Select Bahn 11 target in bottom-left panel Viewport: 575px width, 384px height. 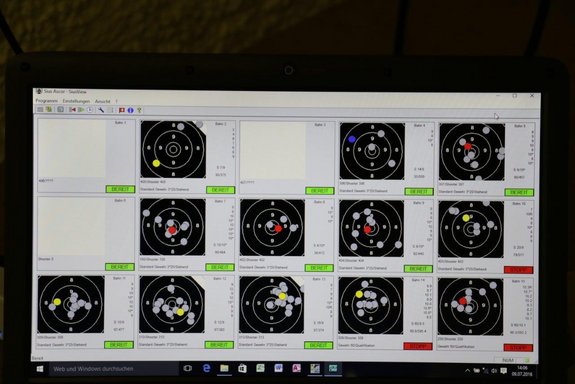[x=71, y=304]
